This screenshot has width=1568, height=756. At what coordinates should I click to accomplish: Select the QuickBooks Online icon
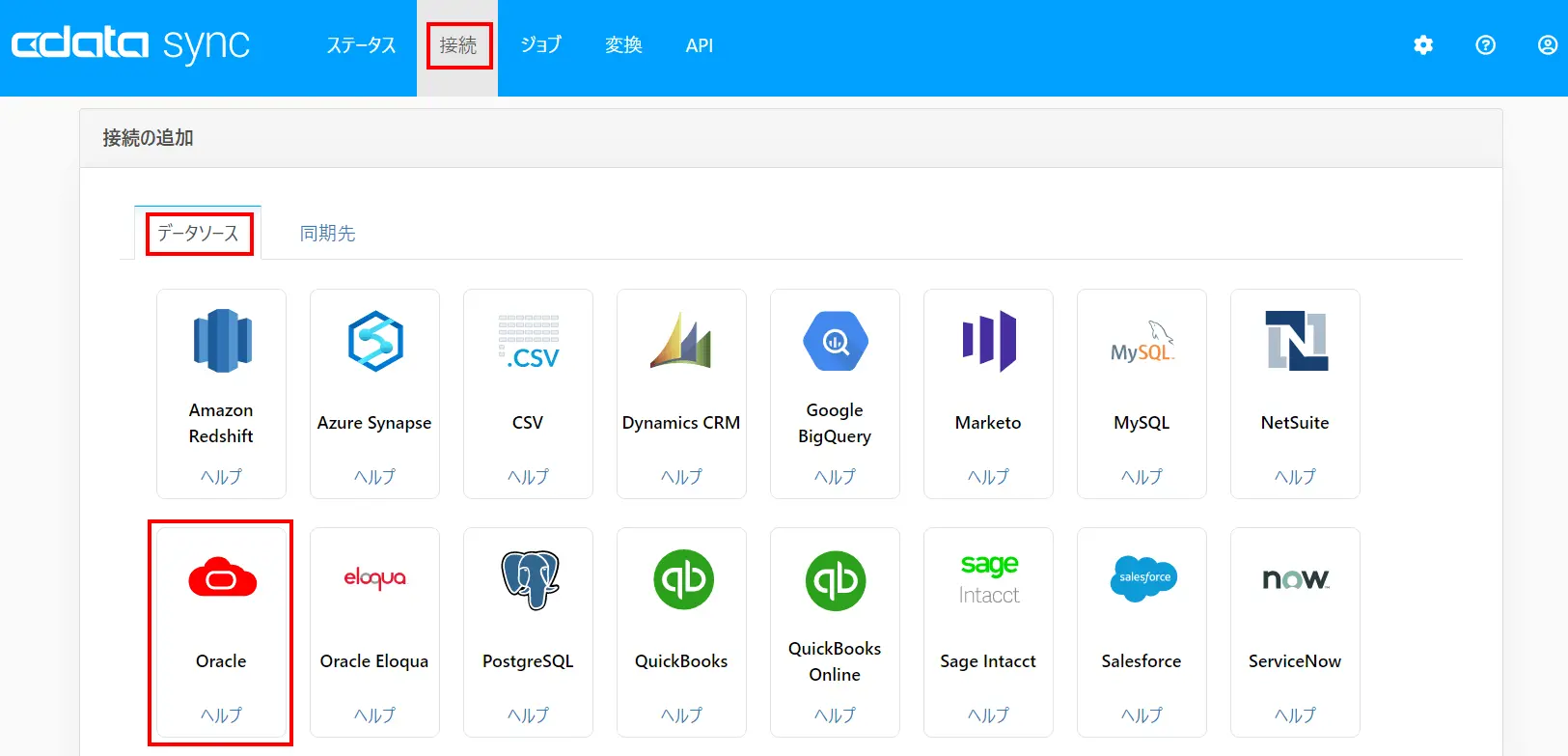836,579
